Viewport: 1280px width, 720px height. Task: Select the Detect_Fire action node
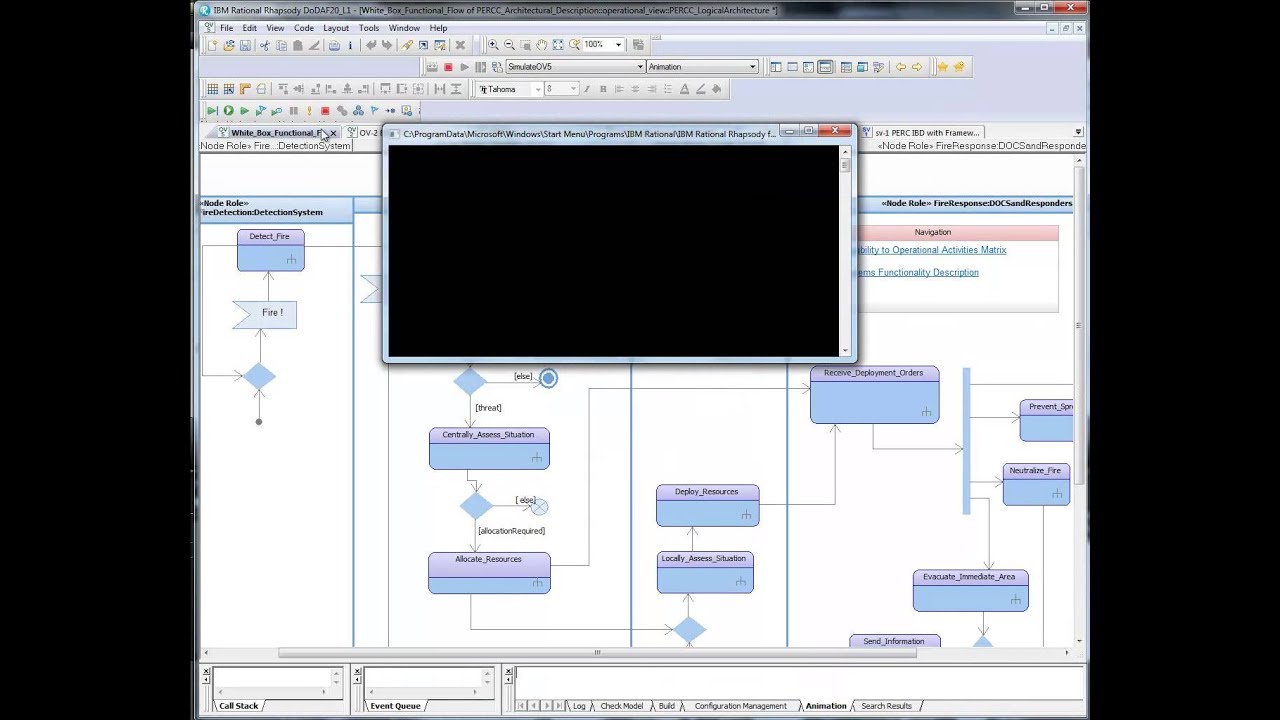pyautogui.click(x=270, y=250)
